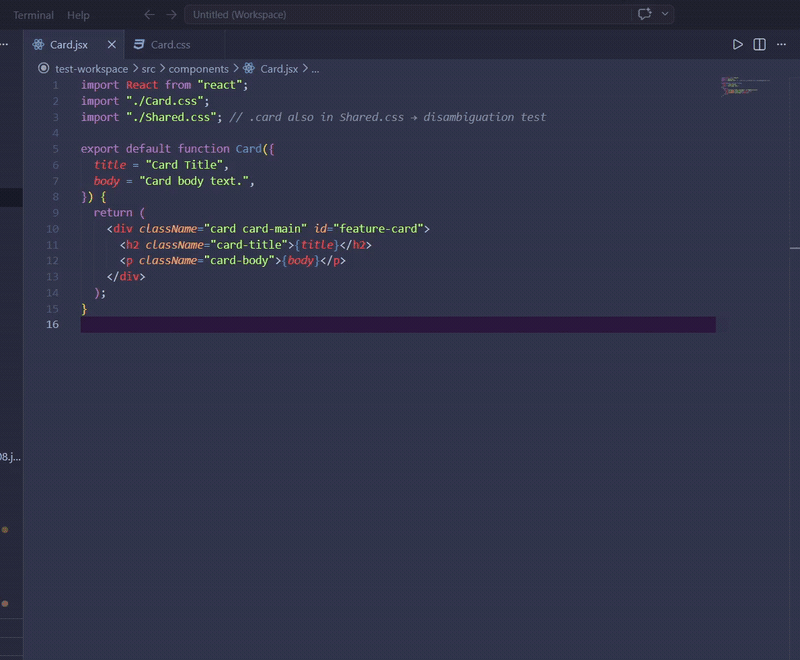800x660 pixels.
Task: Select test-workspace in the breadcrumb
Action: click(x=91, y=69)
